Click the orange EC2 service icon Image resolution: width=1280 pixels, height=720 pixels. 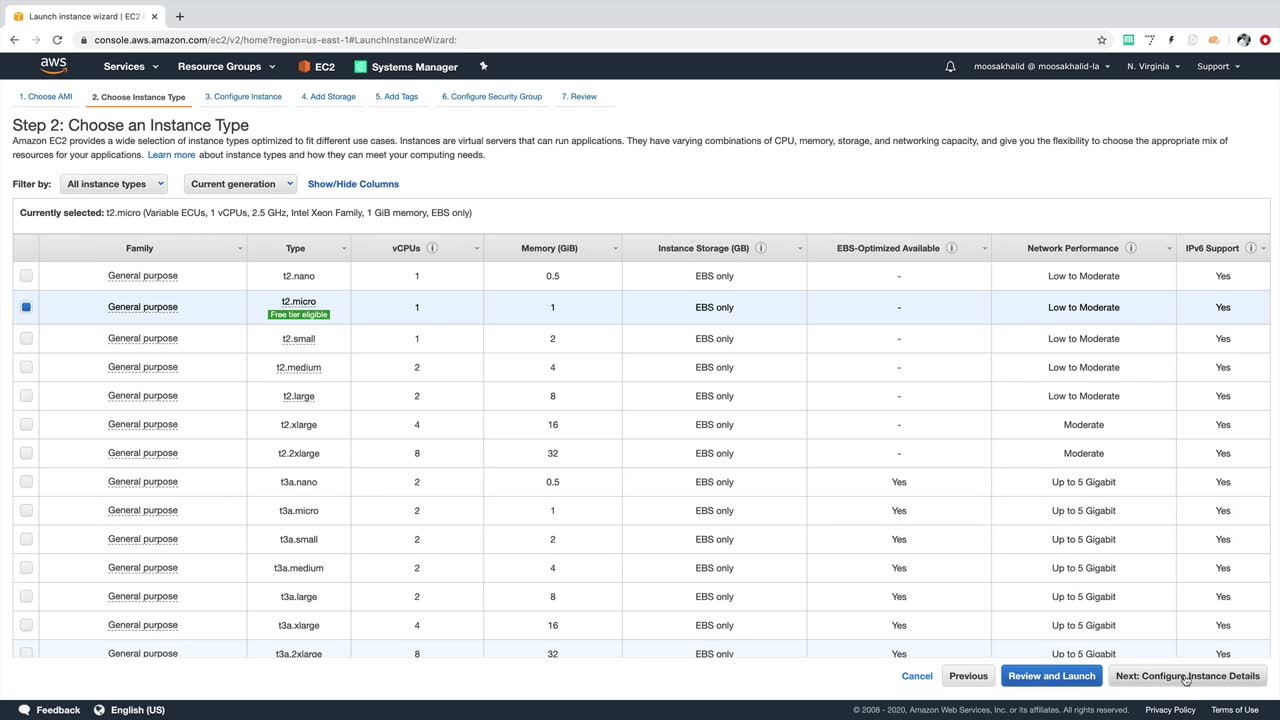304,67
